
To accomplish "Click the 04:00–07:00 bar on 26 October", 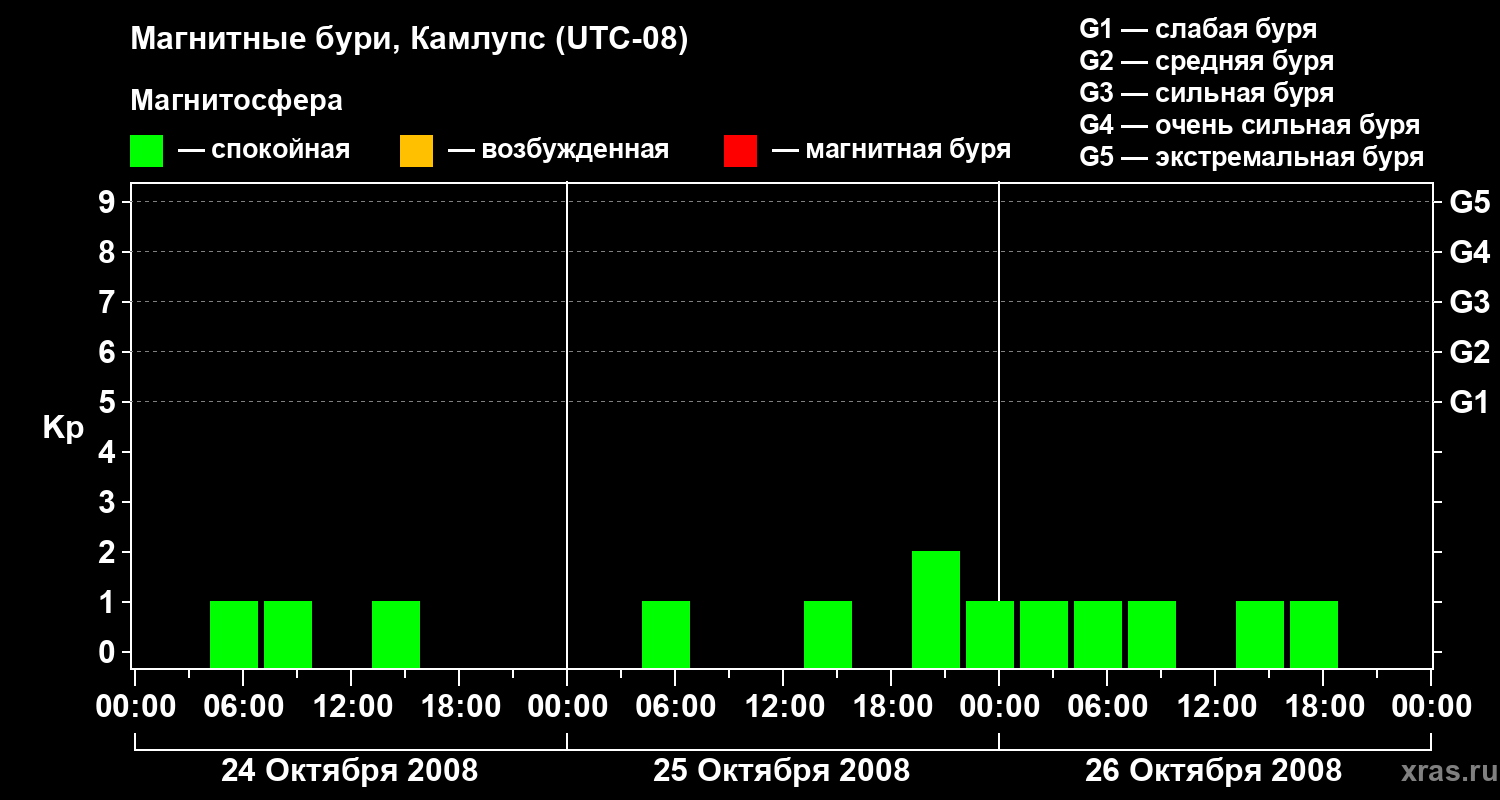I will coord(1098,634).
